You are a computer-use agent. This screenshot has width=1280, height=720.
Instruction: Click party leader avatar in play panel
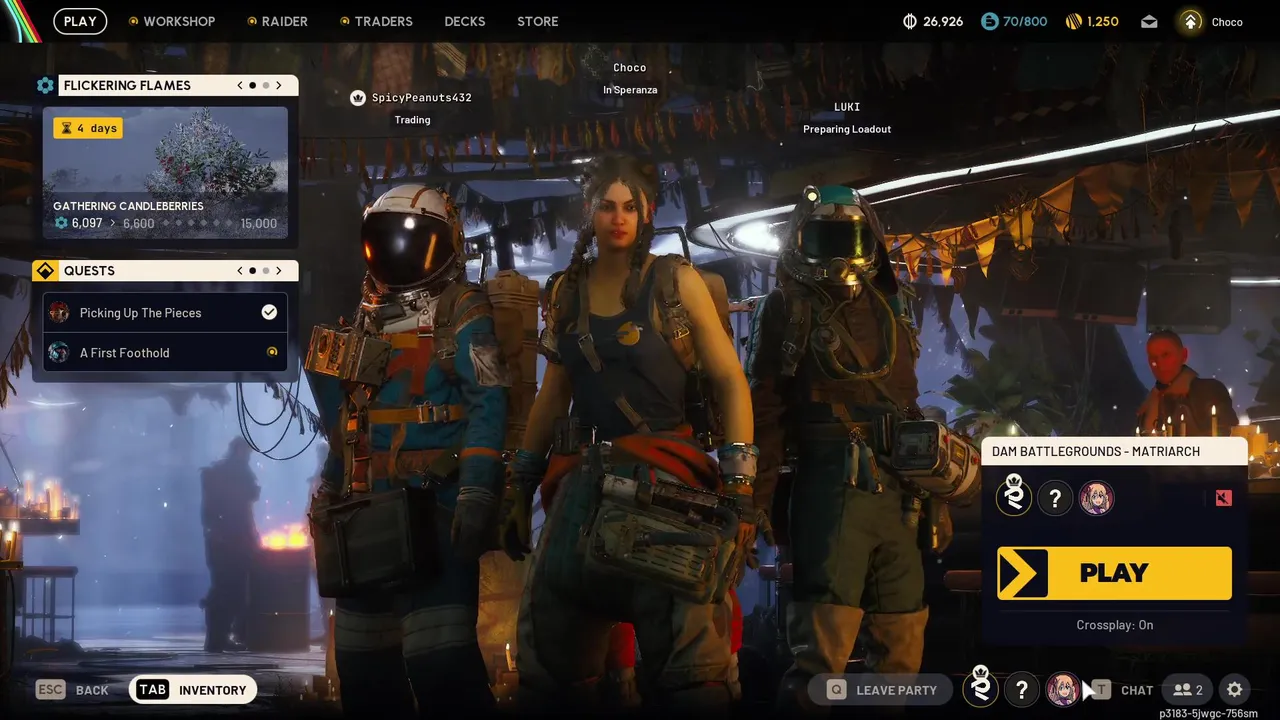(1014, 497)
